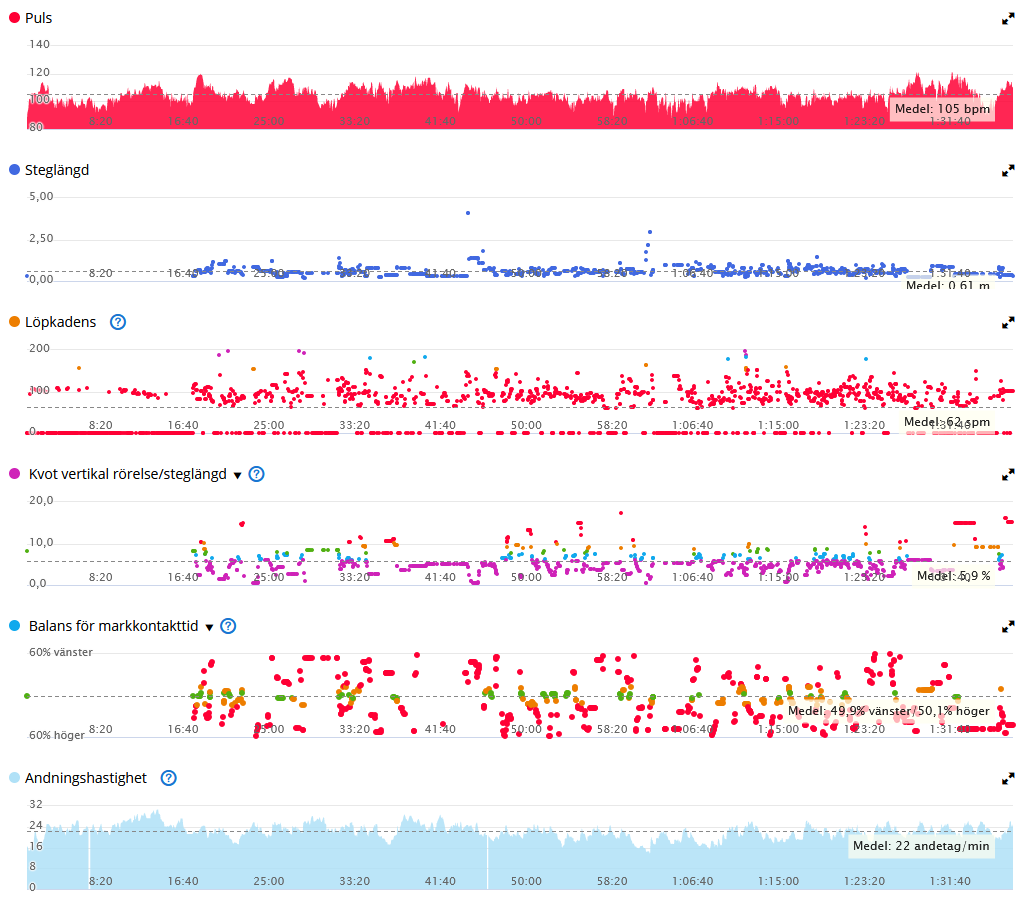The height and width of the screenshot is (899, 1025).
Task: Expand the Balans för markkontakttid chart
Action: point(1008,627)
